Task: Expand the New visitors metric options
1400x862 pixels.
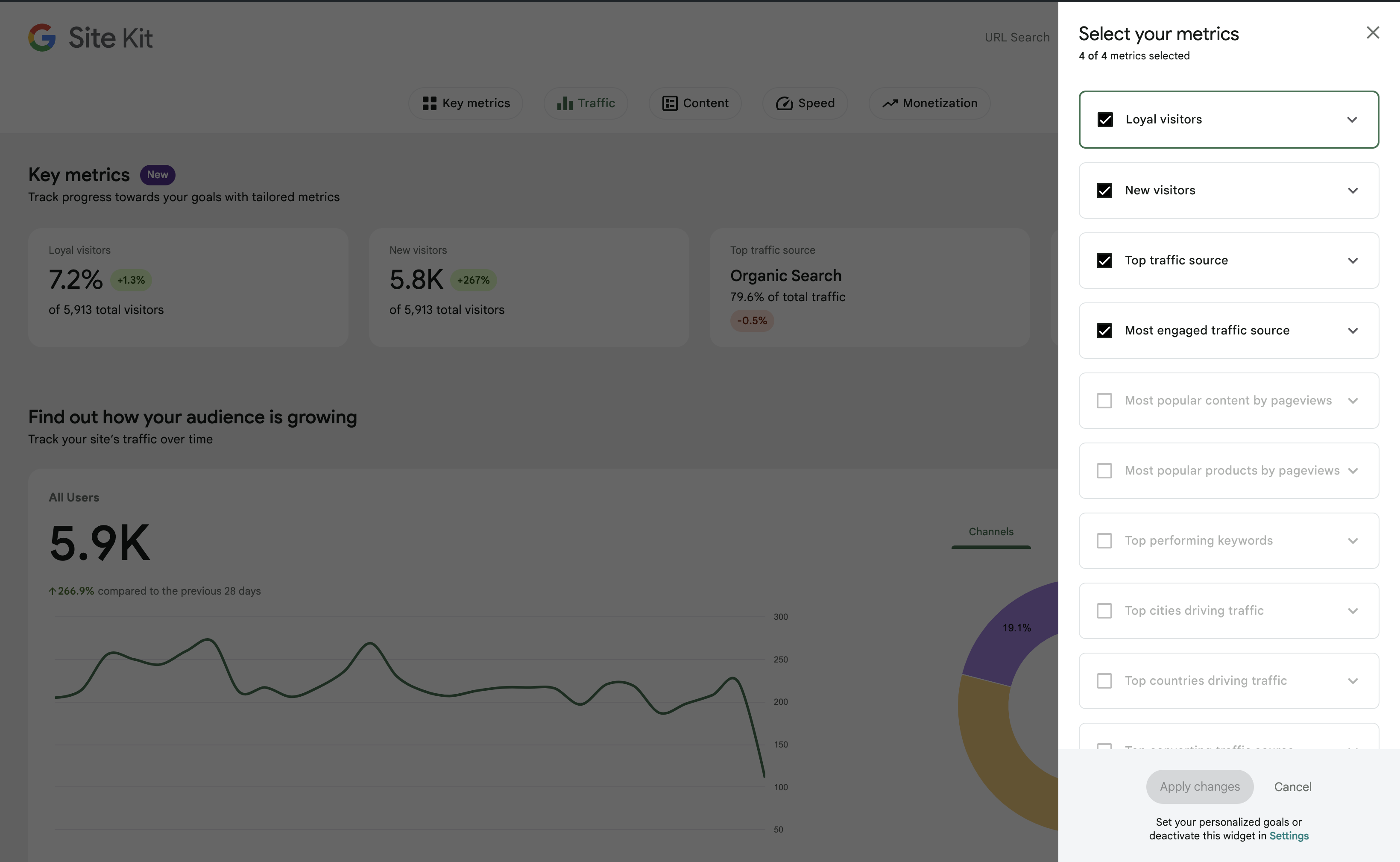Action: click(x=1353, y=191)
